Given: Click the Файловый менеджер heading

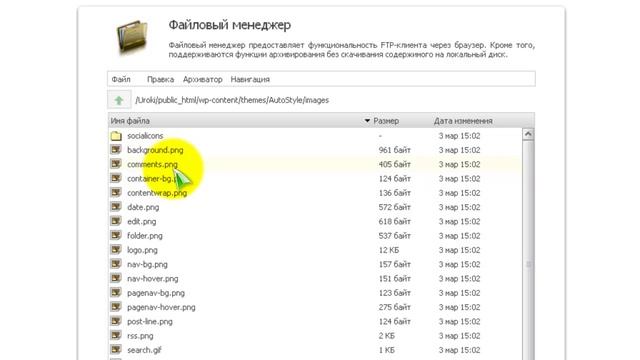Looking at the screenshot, I should coord(230,25).
